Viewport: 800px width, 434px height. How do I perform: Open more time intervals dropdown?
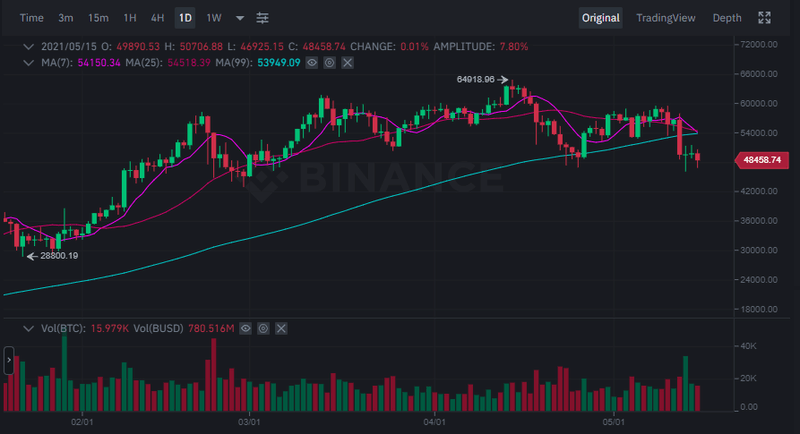240,18
